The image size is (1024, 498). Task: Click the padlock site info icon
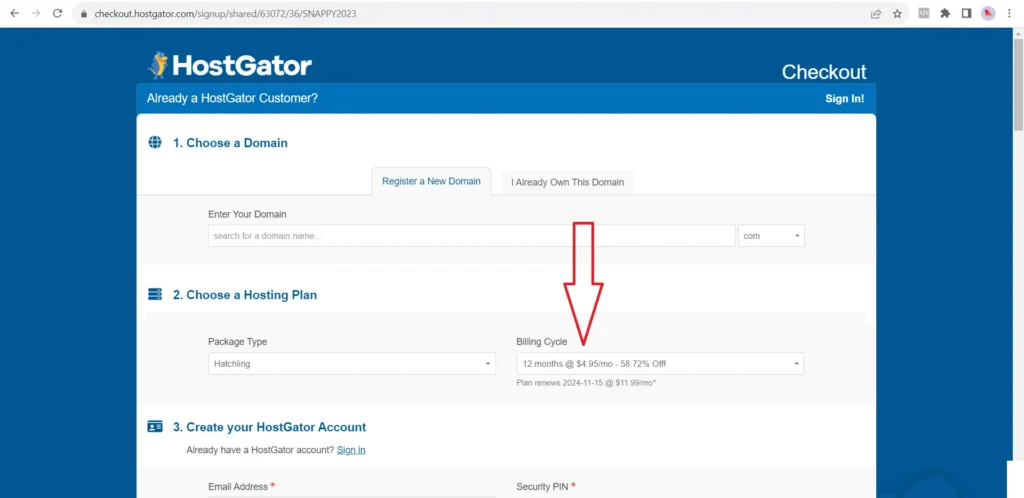coord(84,14)
